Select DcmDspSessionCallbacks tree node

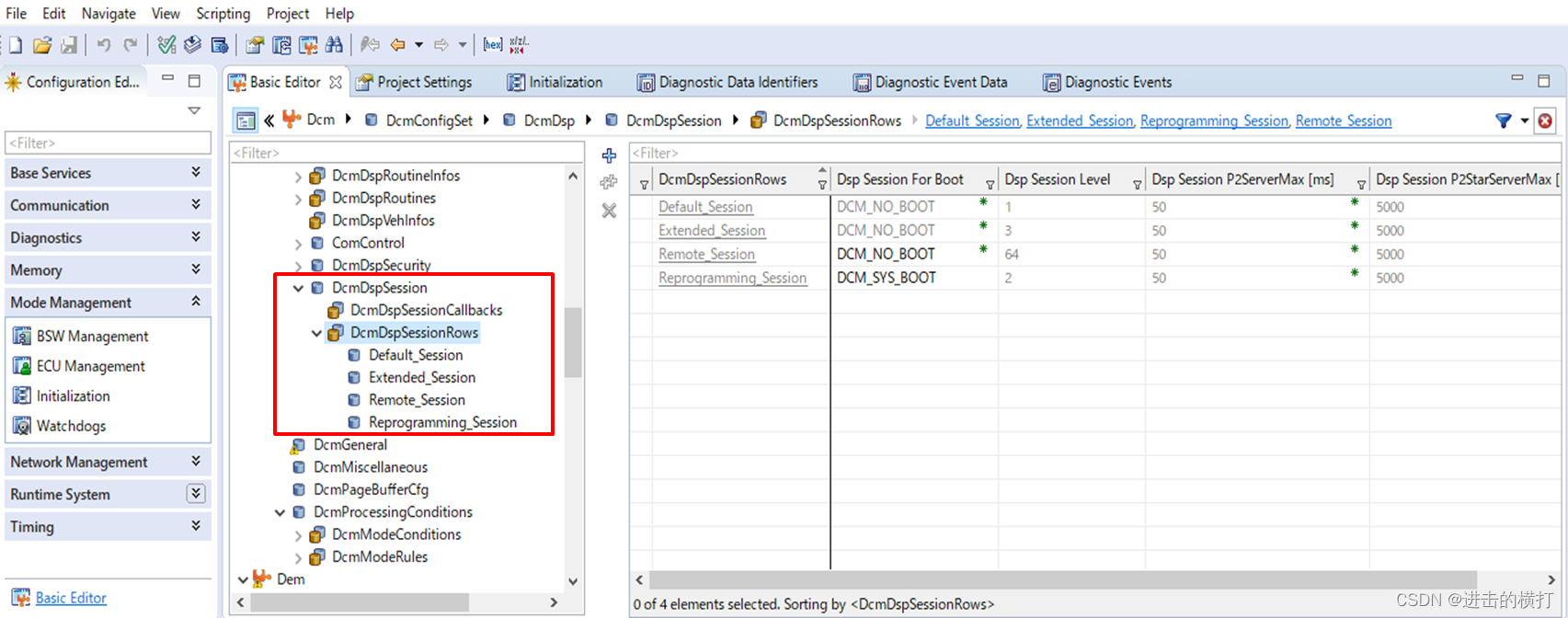tap(427, 310)
